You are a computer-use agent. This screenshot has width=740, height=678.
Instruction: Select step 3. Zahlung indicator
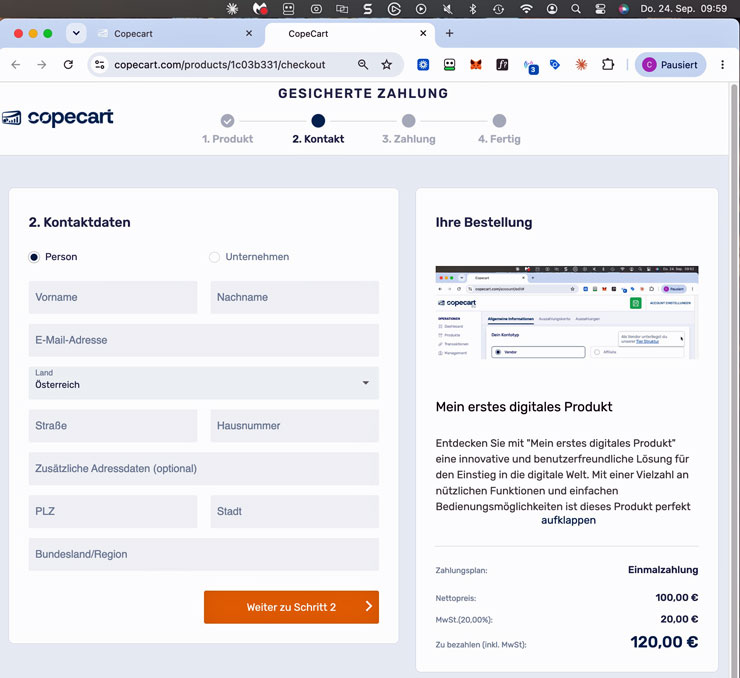tap(409, 129)
